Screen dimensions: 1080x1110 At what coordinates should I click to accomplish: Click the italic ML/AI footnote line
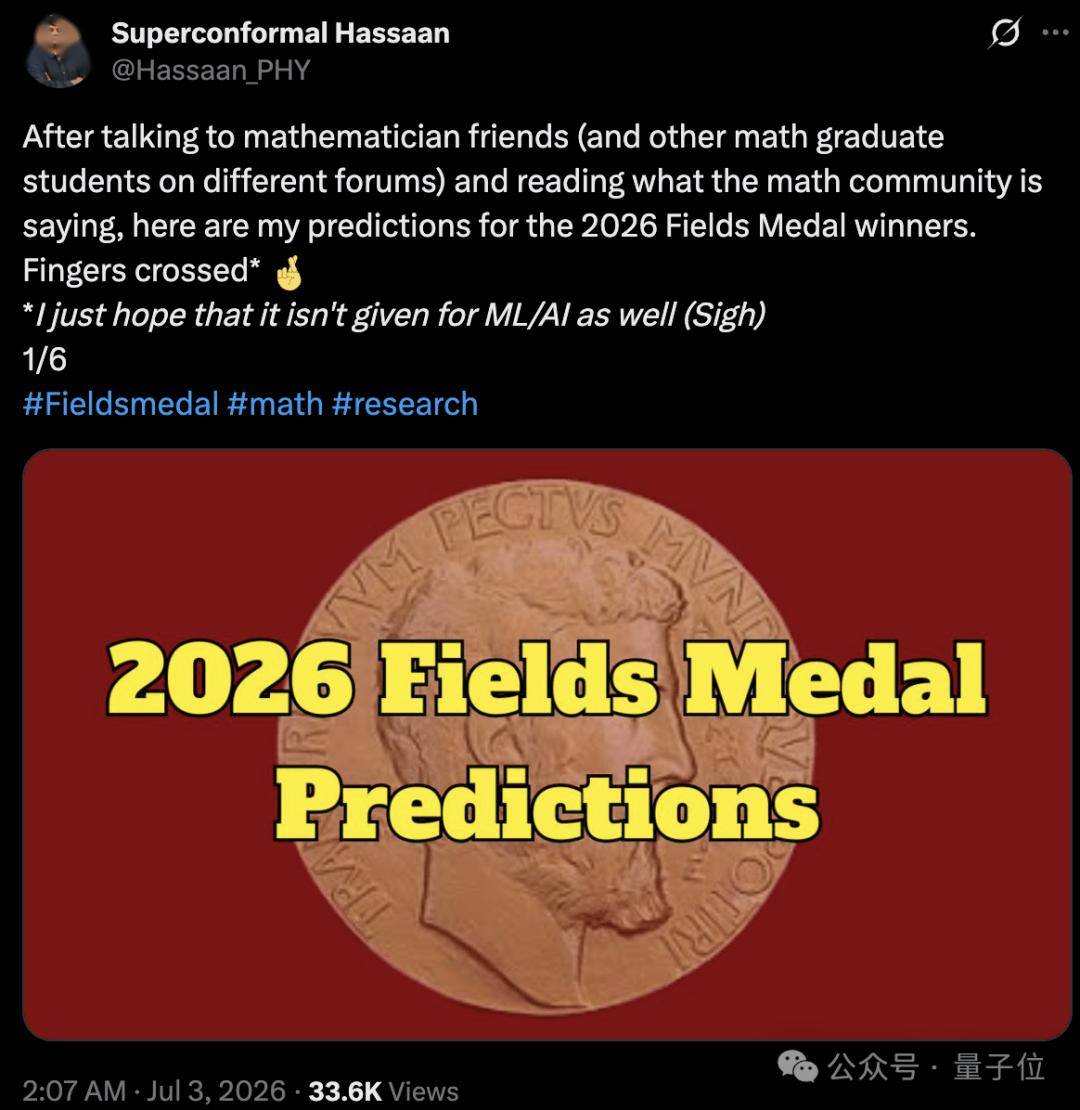394,315
